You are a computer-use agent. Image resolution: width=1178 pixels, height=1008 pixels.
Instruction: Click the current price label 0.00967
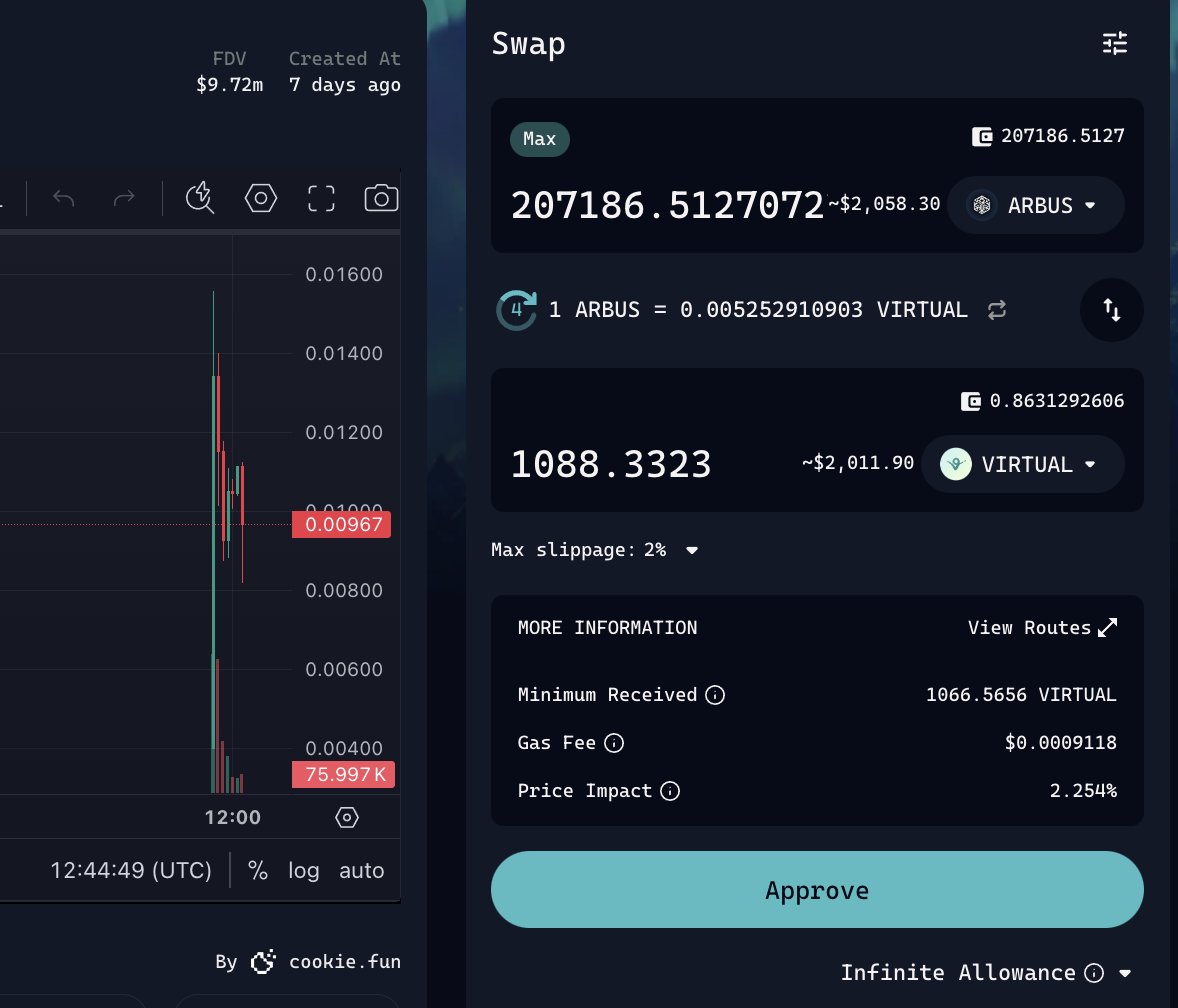342,524
